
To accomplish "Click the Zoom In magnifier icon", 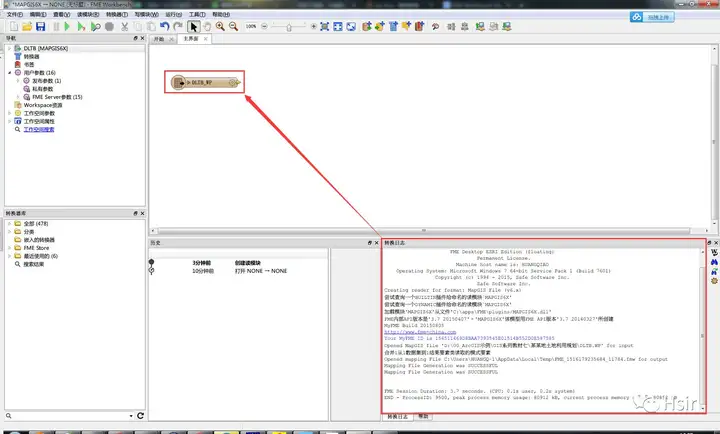I will pyautogui.click(x=220, y=27).
